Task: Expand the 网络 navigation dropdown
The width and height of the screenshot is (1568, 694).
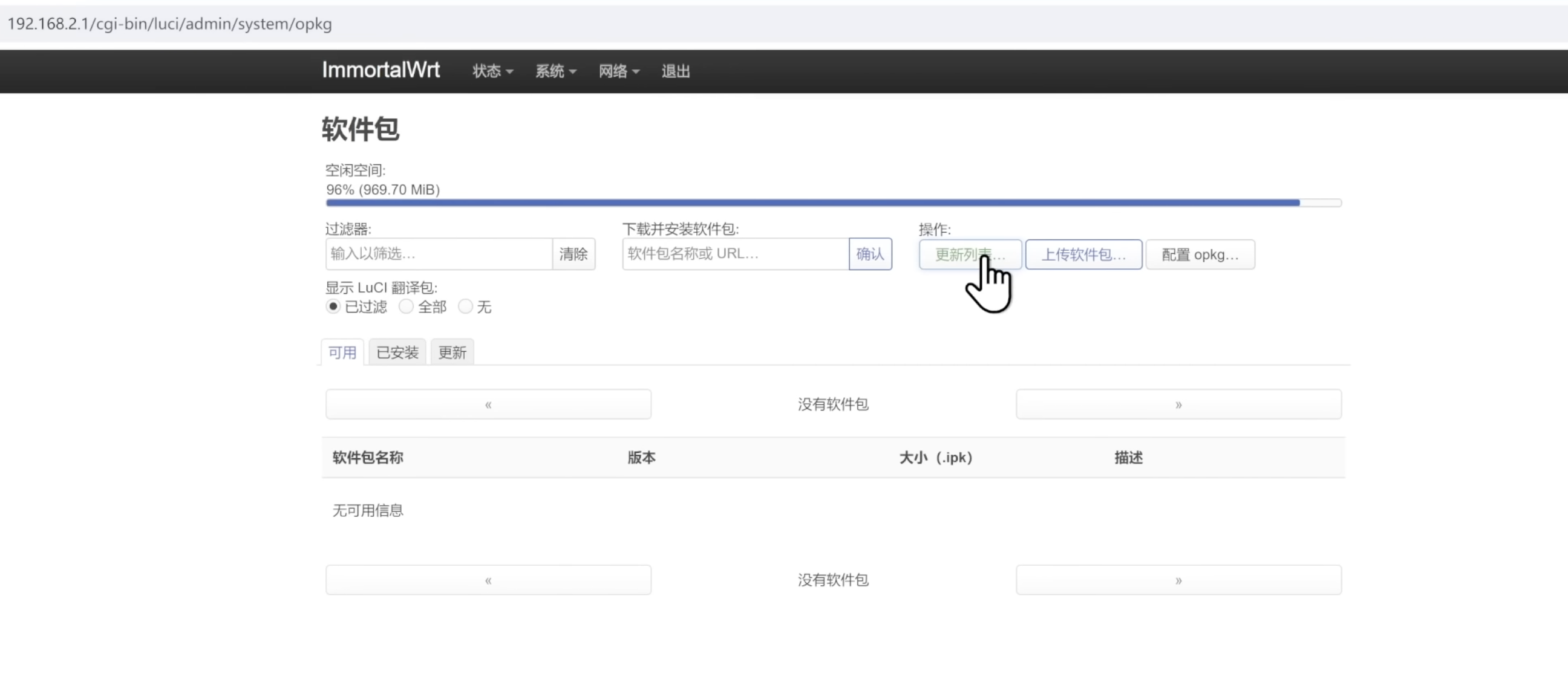Action: 618,71
